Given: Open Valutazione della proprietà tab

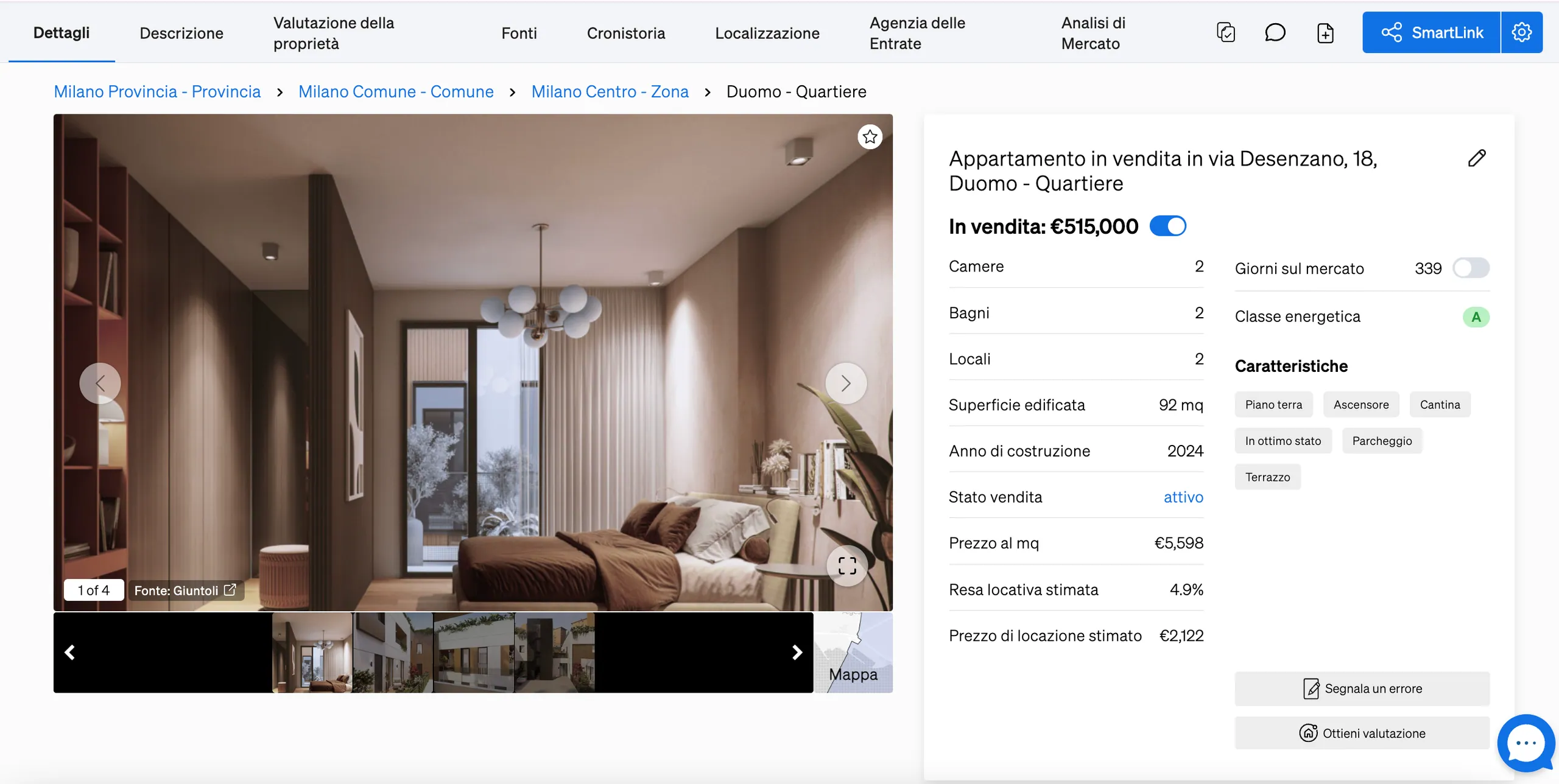Looking at the screenshot, I should coord(334,33).
